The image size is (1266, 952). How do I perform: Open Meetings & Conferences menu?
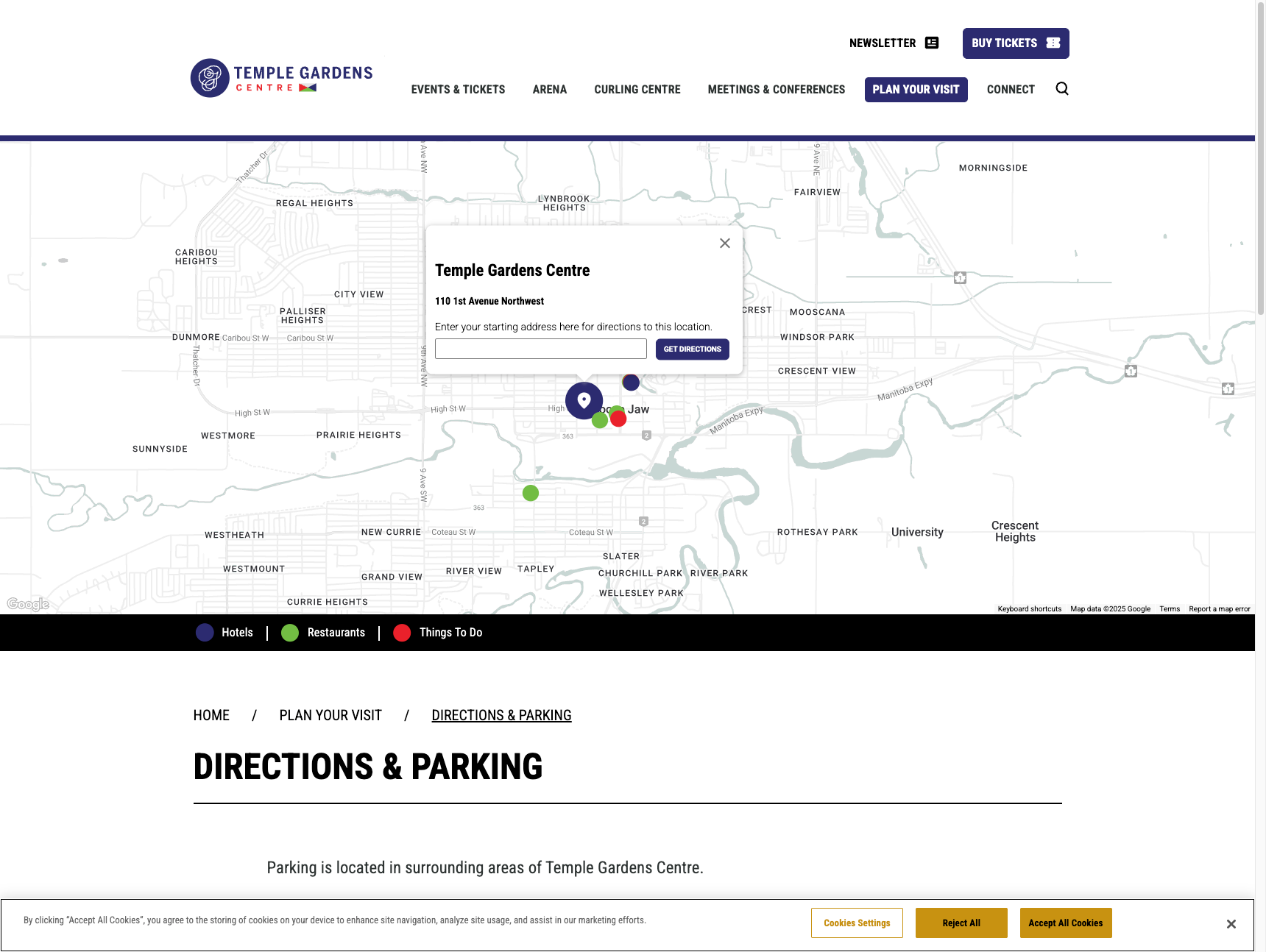point(777,90)
